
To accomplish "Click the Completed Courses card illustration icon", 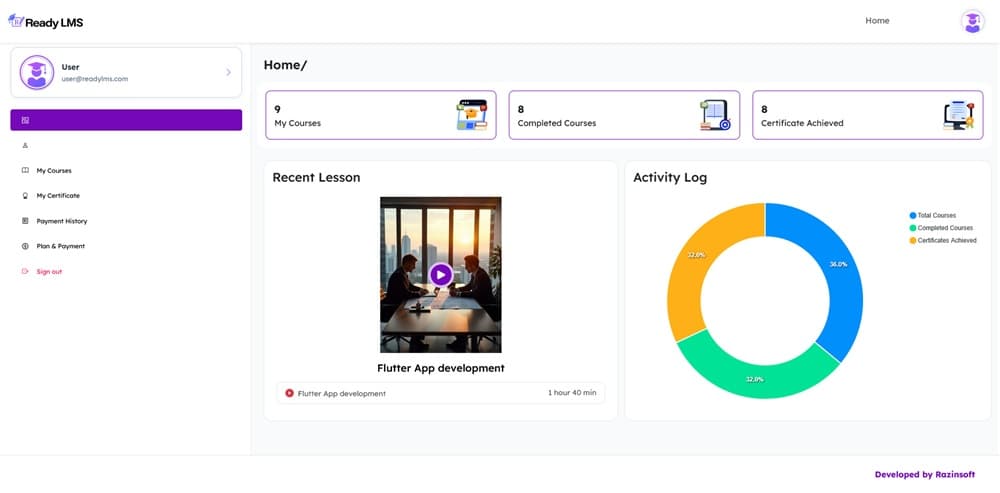I will [714, 115].
